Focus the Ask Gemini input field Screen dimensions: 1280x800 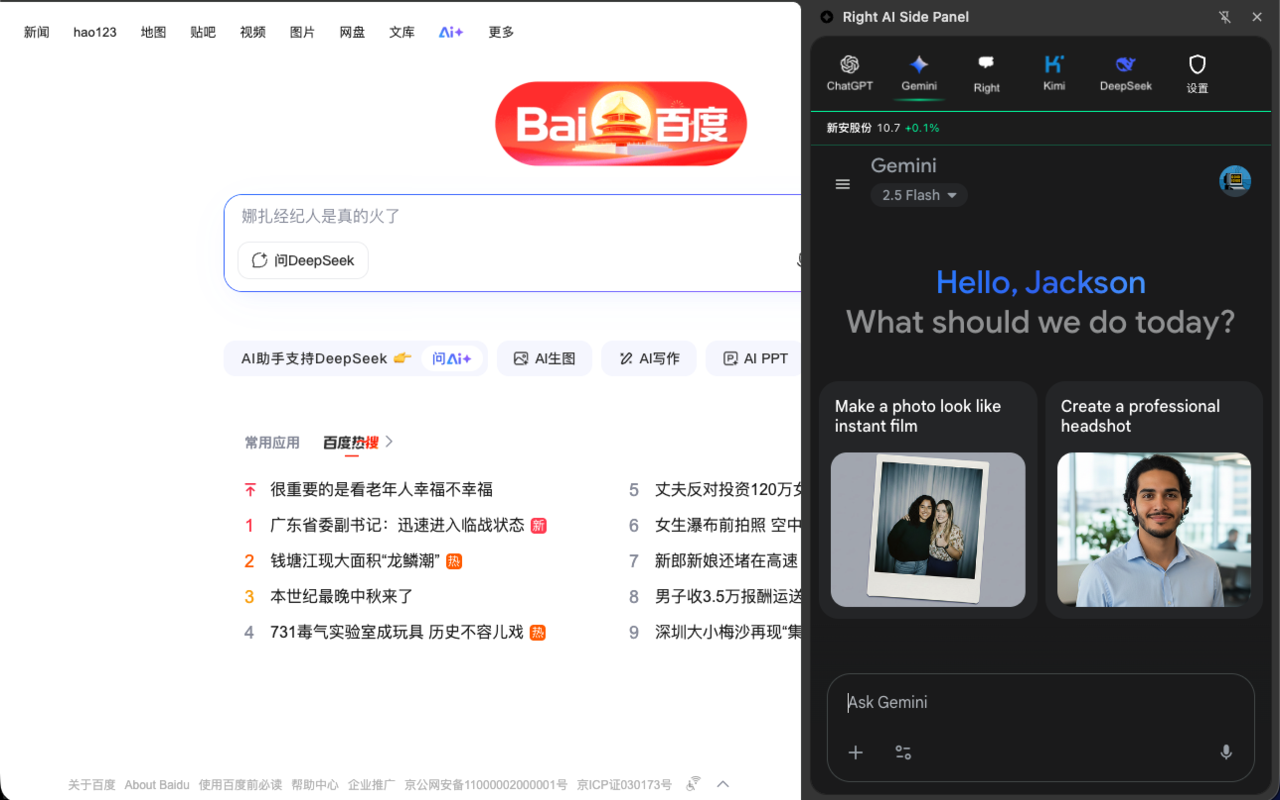[1040, 703]
